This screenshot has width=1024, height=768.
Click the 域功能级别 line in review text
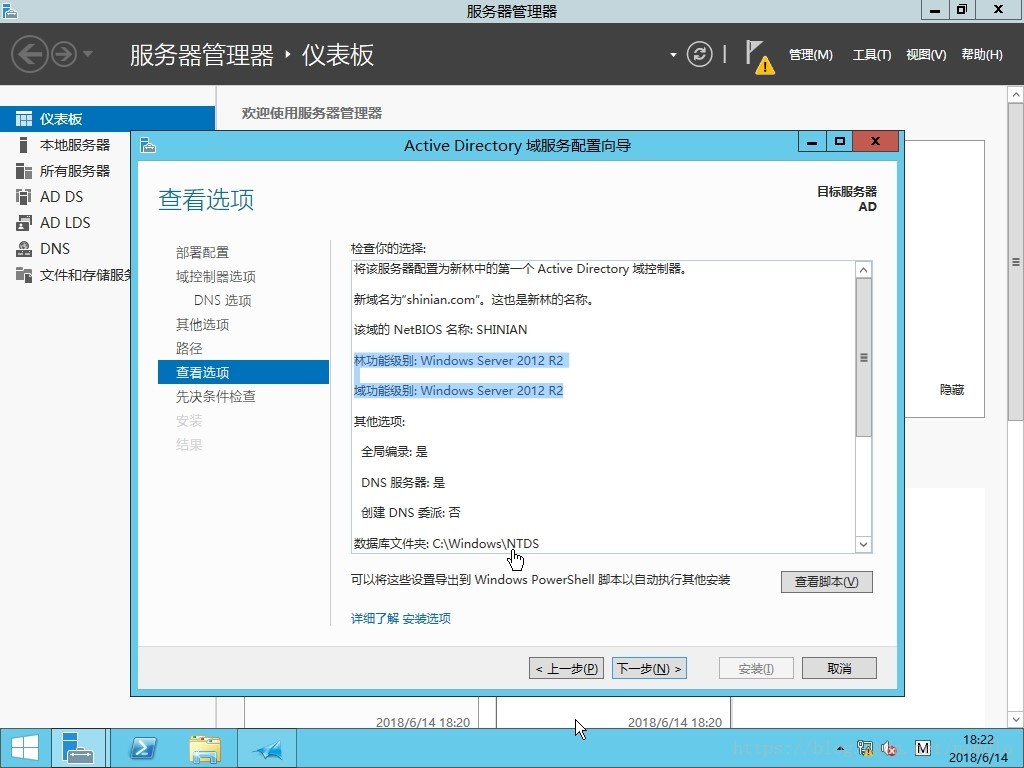click(x=458, y=391)
